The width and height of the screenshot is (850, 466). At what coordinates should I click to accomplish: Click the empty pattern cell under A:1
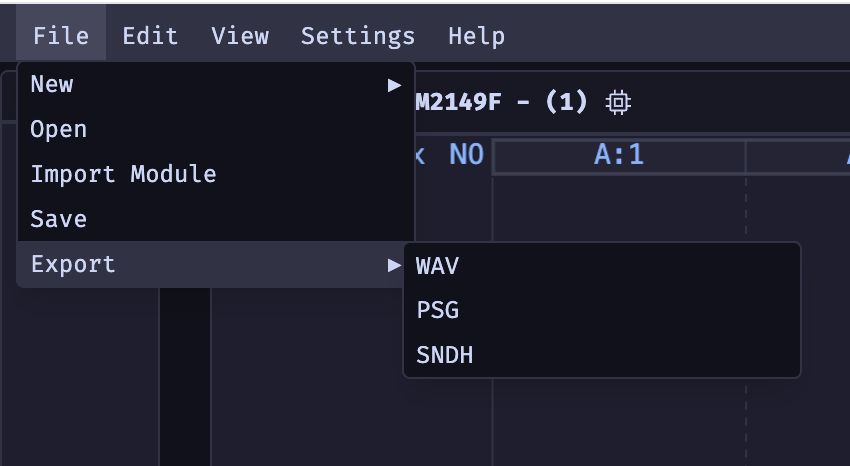tap(619, 209)
